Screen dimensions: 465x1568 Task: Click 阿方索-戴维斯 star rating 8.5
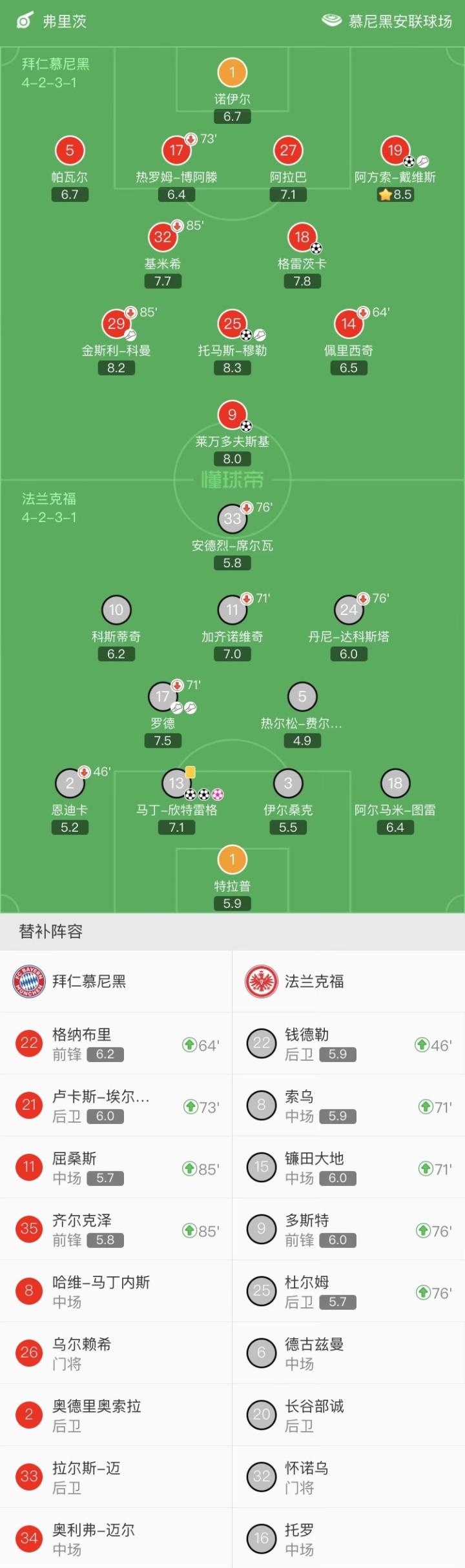pyautogui.click(x=395, y=194)
